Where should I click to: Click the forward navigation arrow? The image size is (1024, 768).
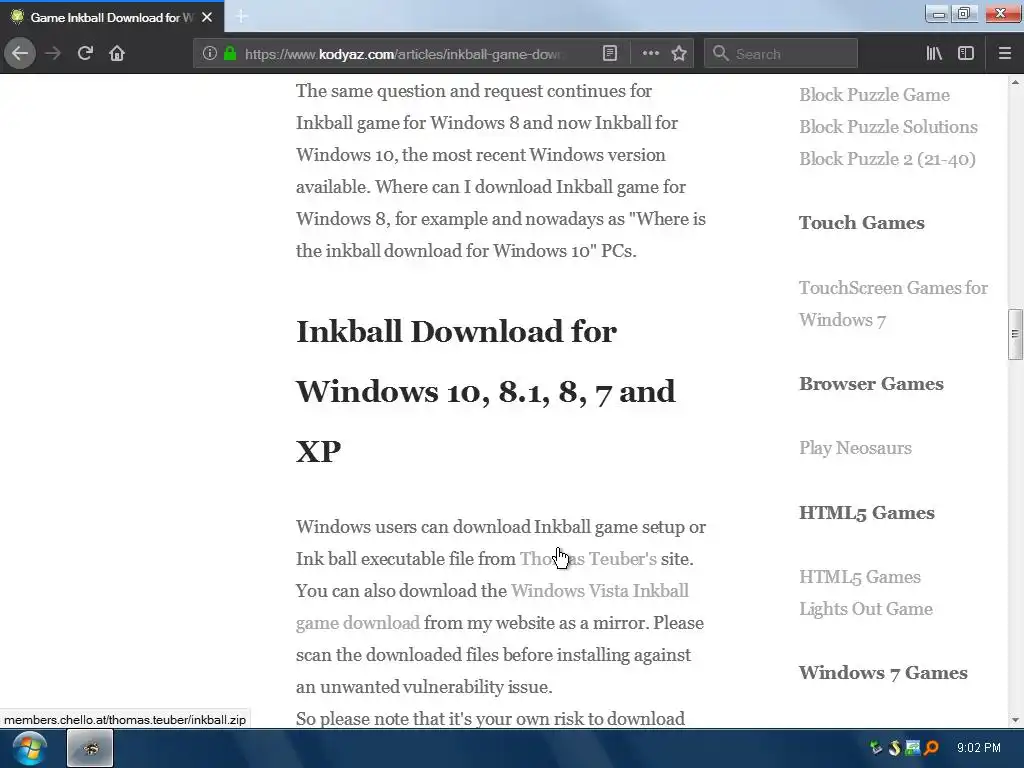53,54
